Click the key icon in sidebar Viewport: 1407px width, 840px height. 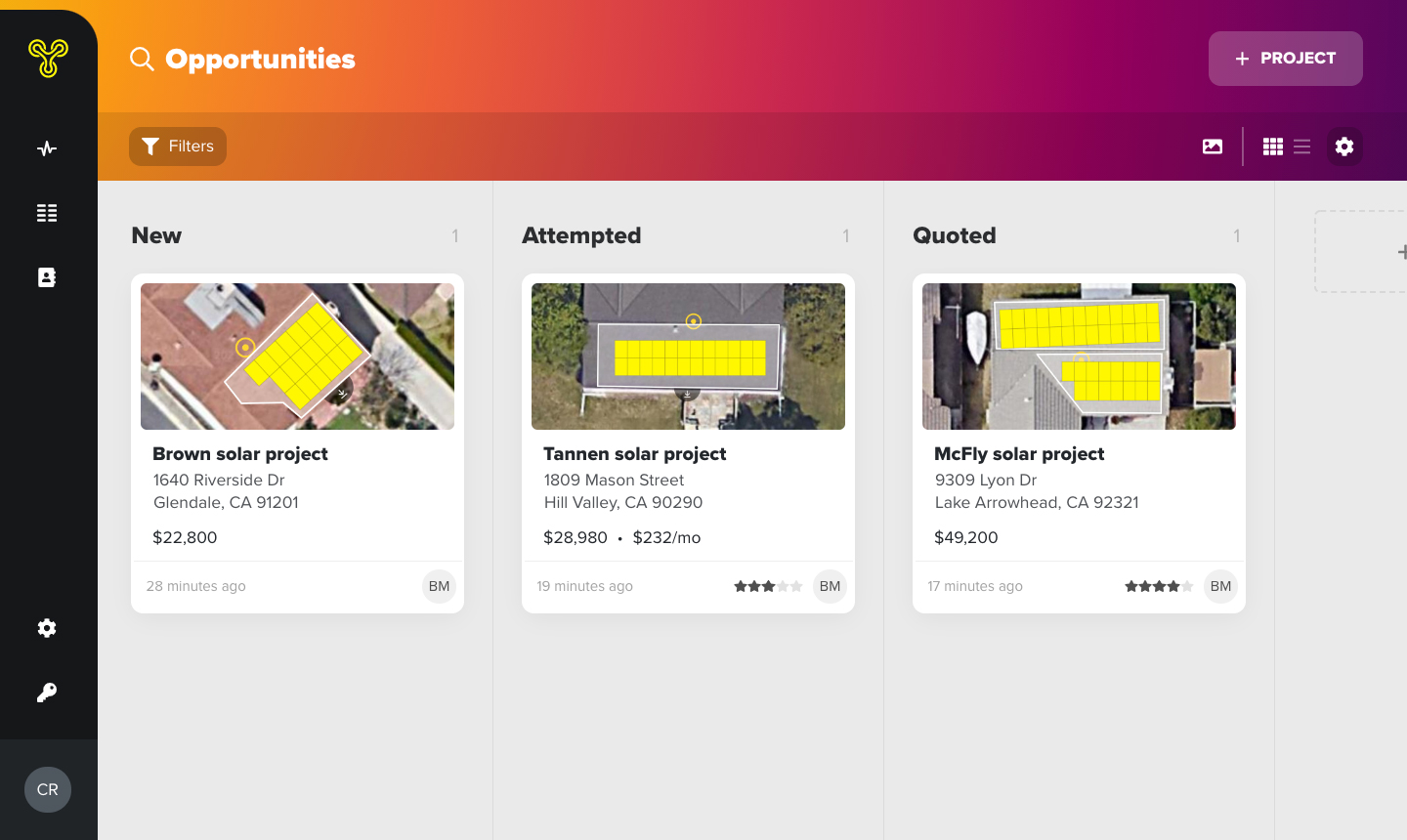coord(47,693)
